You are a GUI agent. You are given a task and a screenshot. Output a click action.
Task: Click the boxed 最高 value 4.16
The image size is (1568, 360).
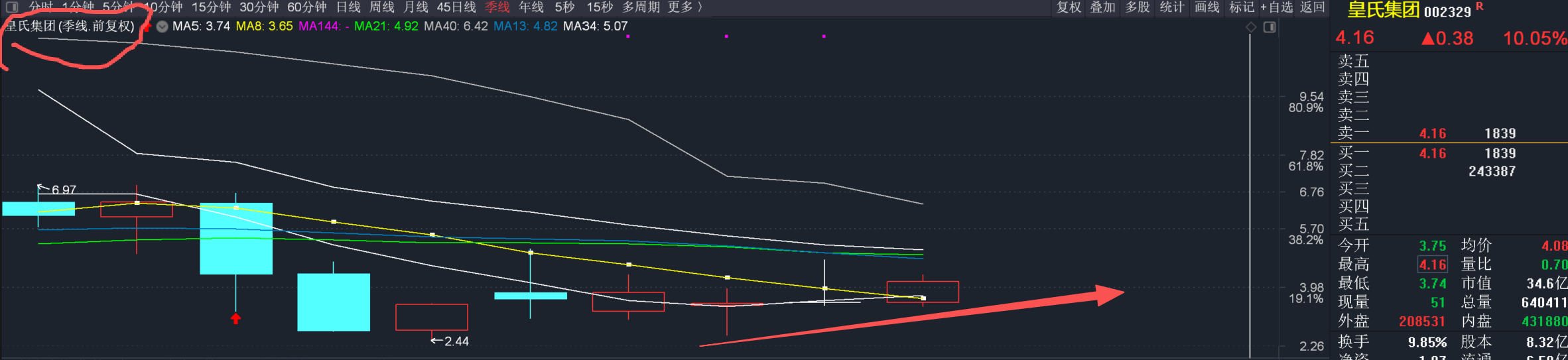click(x=1433, y=265)
